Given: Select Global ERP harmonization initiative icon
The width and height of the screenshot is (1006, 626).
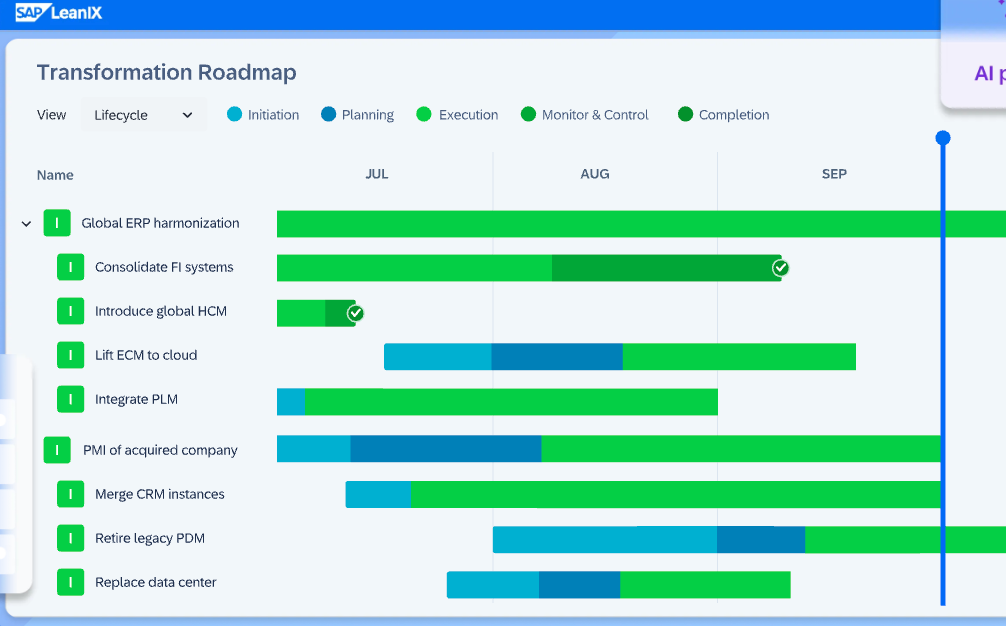Looking at the screenshot, I should pos(57,223).
